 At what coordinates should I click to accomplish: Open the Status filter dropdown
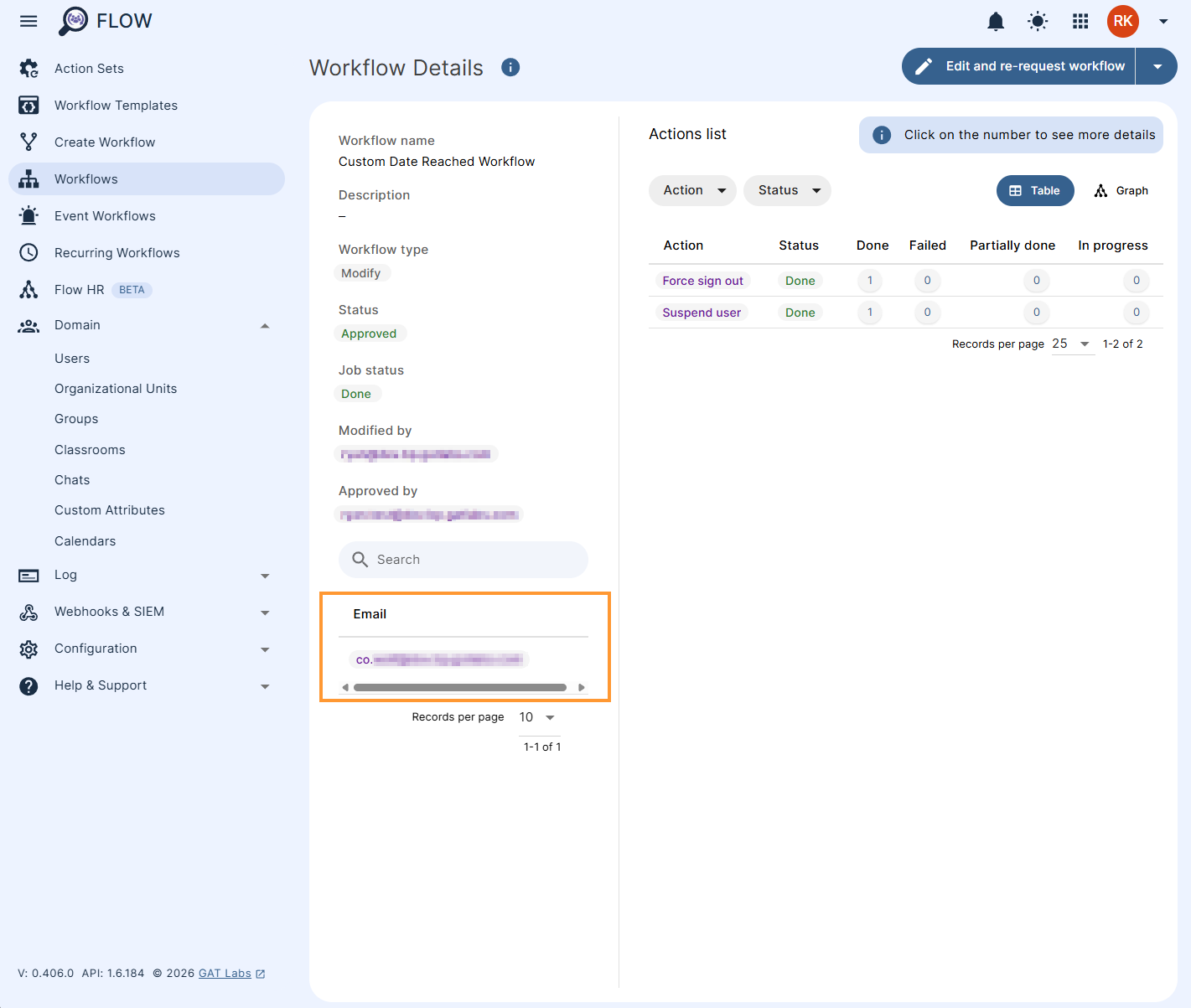pos(786,190)
